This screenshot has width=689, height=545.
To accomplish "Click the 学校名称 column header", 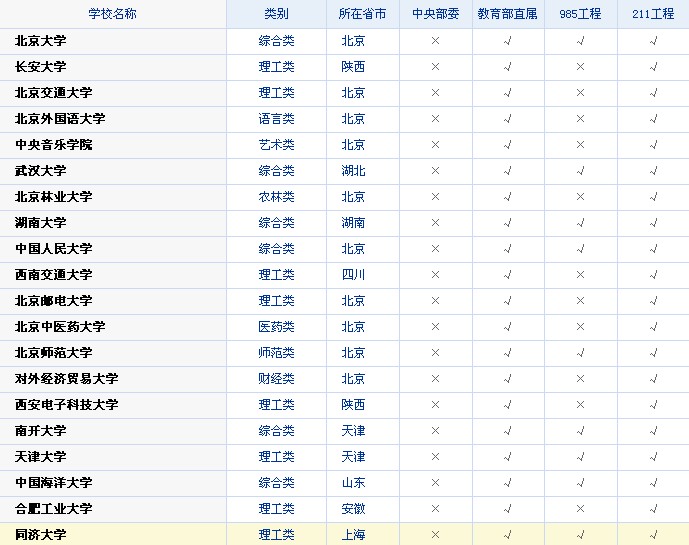I will pyautogui.click(x=112, y=14).
